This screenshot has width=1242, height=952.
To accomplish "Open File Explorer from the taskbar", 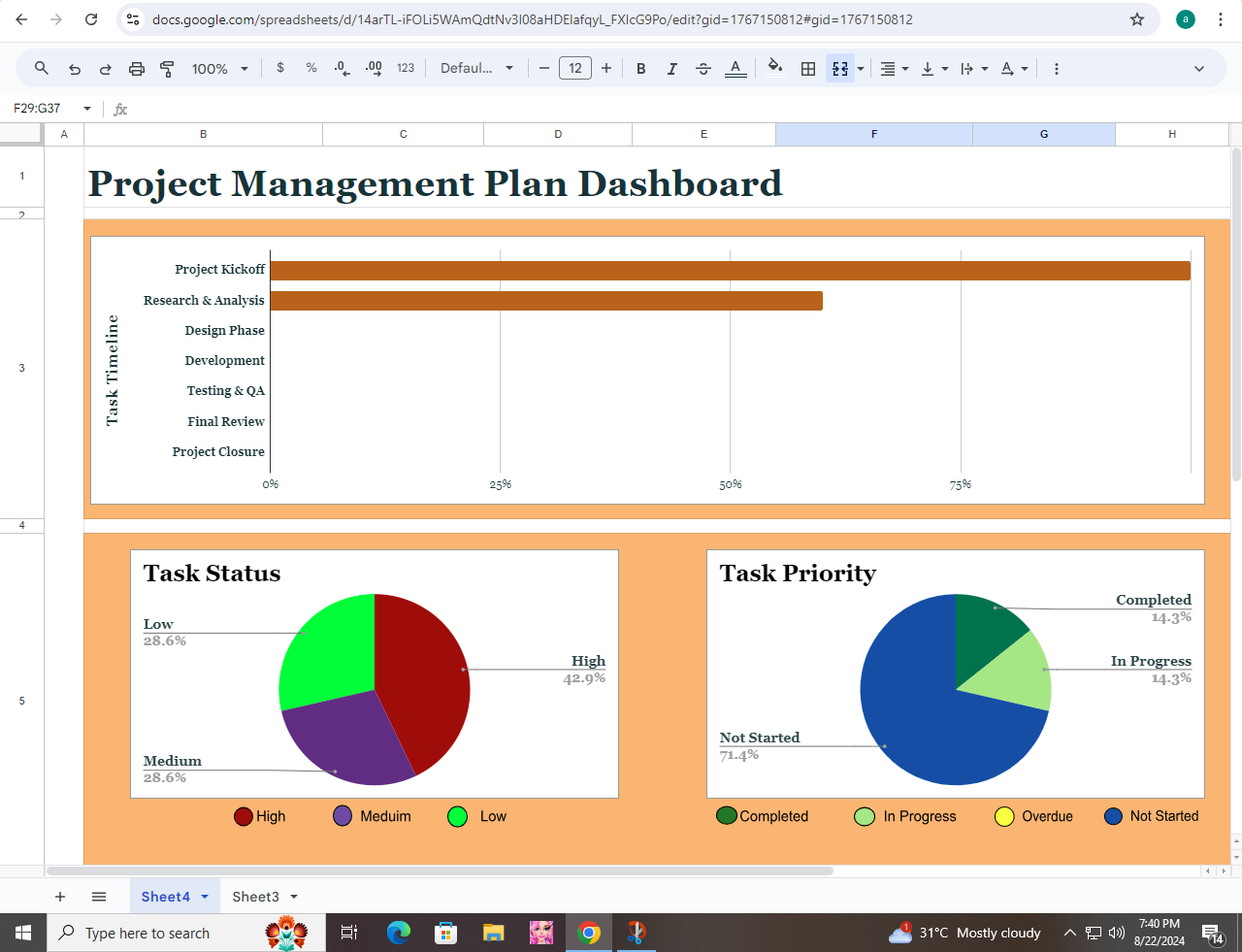I will pyautogui.click(x=494, y=933).
